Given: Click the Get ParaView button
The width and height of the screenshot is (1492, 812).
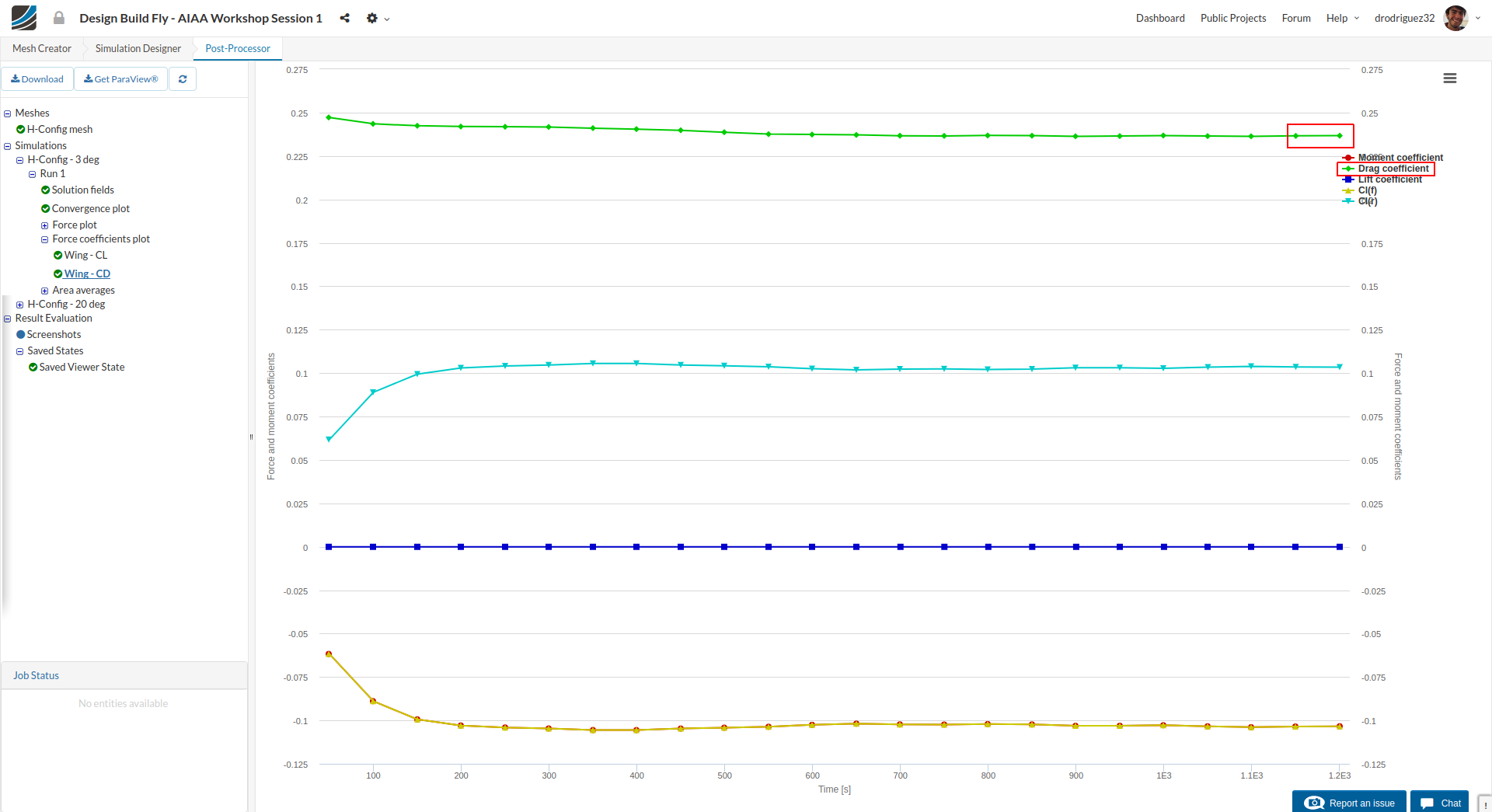Looking at the screenshot, I should click(121, 78).
